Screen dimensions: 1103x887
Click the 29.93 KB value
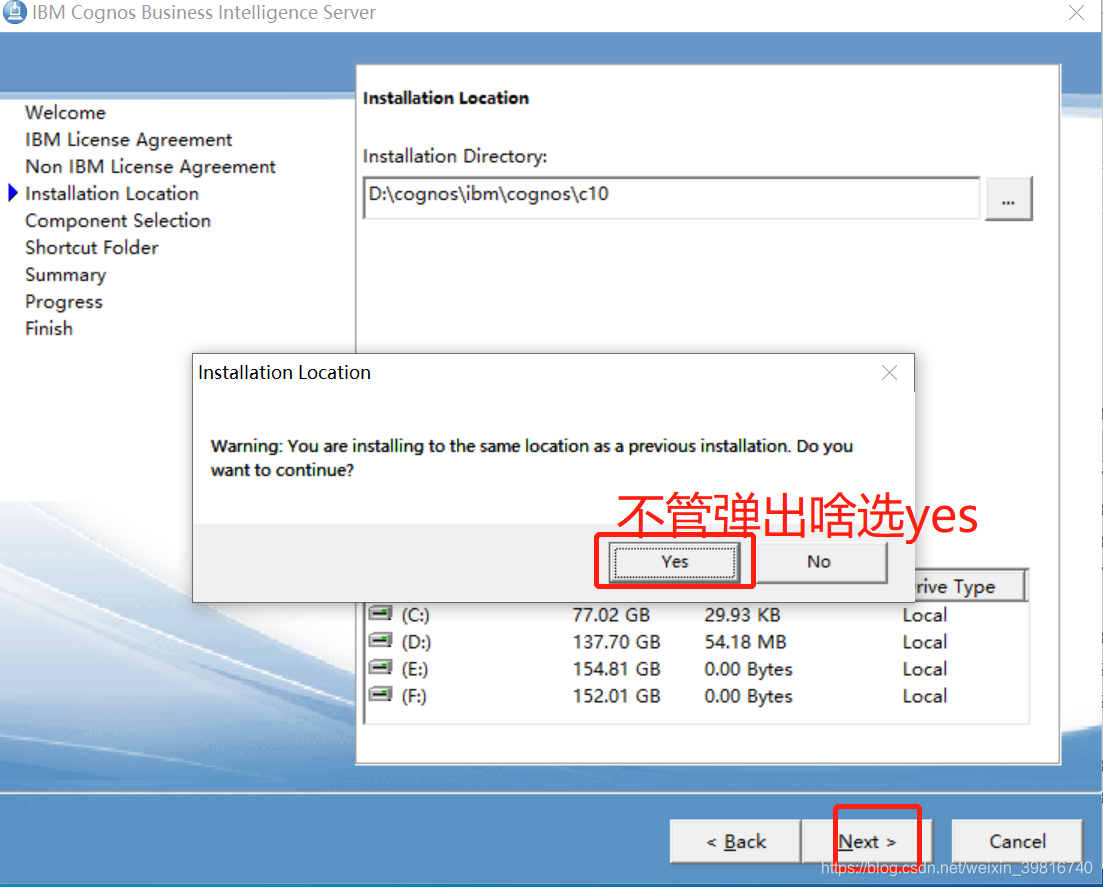[x=743, y=615]
